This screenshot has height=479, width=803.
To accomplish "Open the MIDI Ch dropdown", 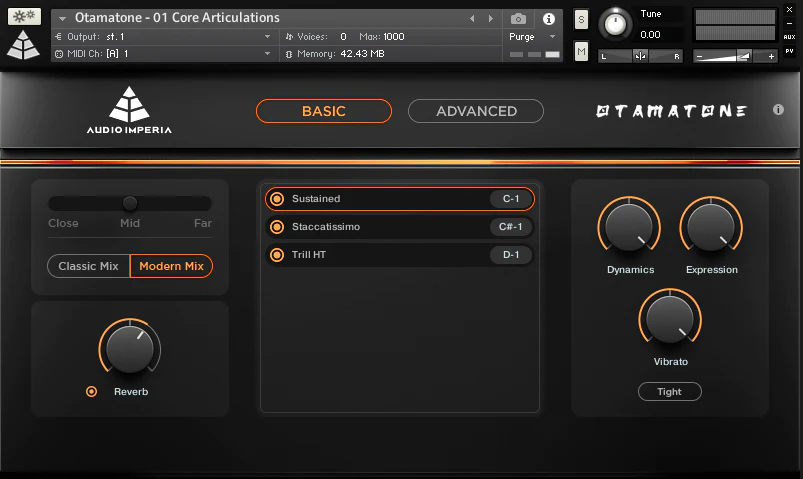I will pos(267,53).
